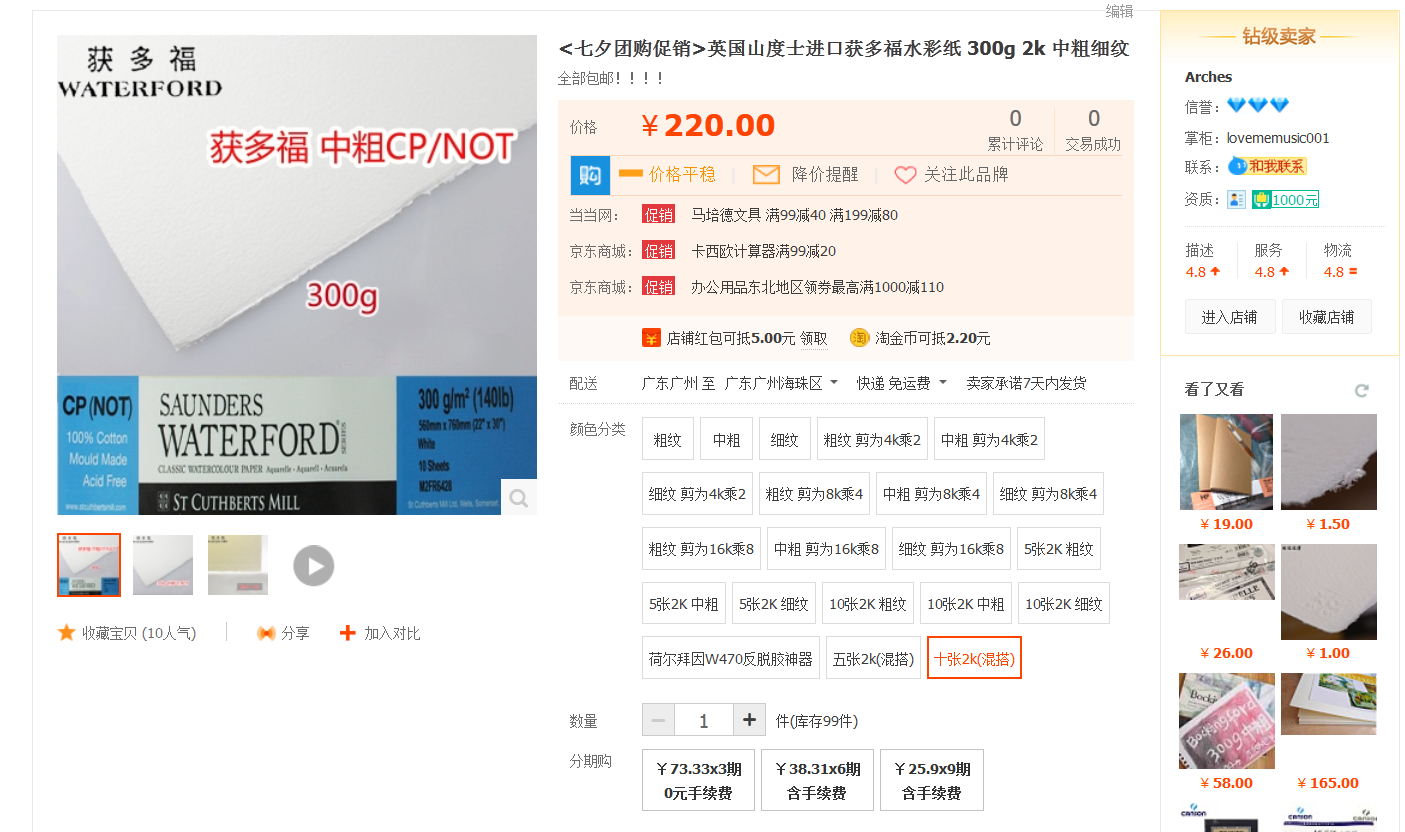Click the magnifier zoom icon on product image

[518, 497]
